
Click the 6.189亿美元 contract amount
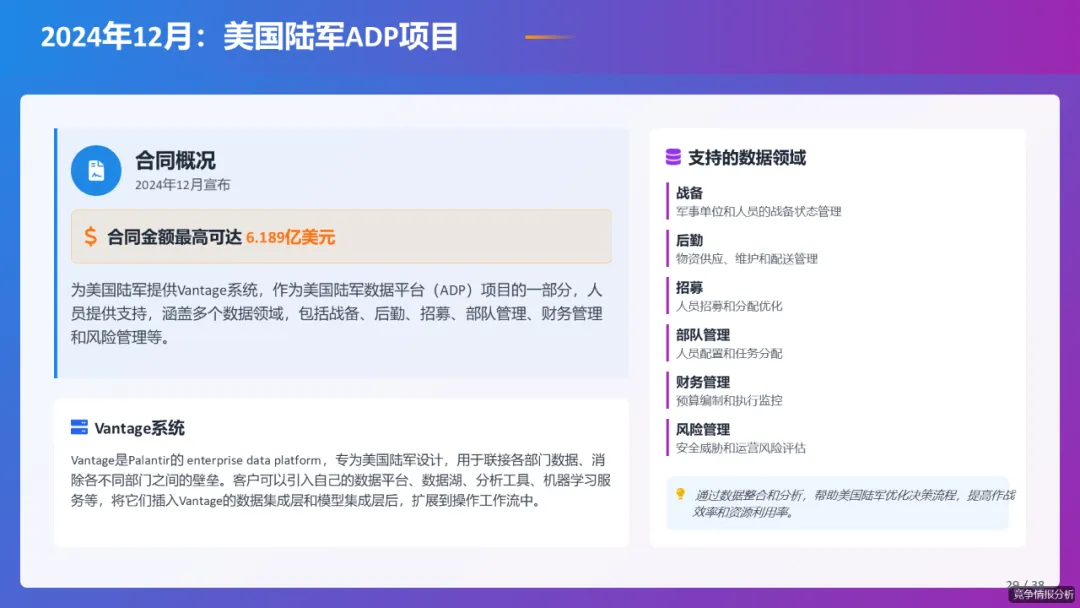[x=291, y=238]
